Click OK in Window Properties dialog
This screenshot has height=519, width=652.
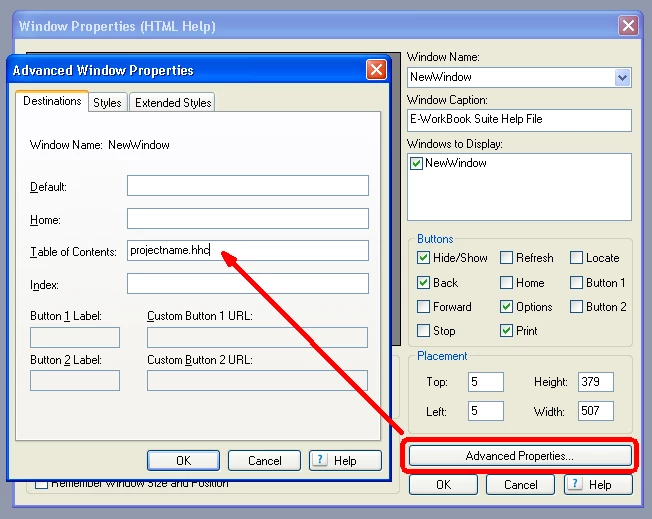(443, 484)
